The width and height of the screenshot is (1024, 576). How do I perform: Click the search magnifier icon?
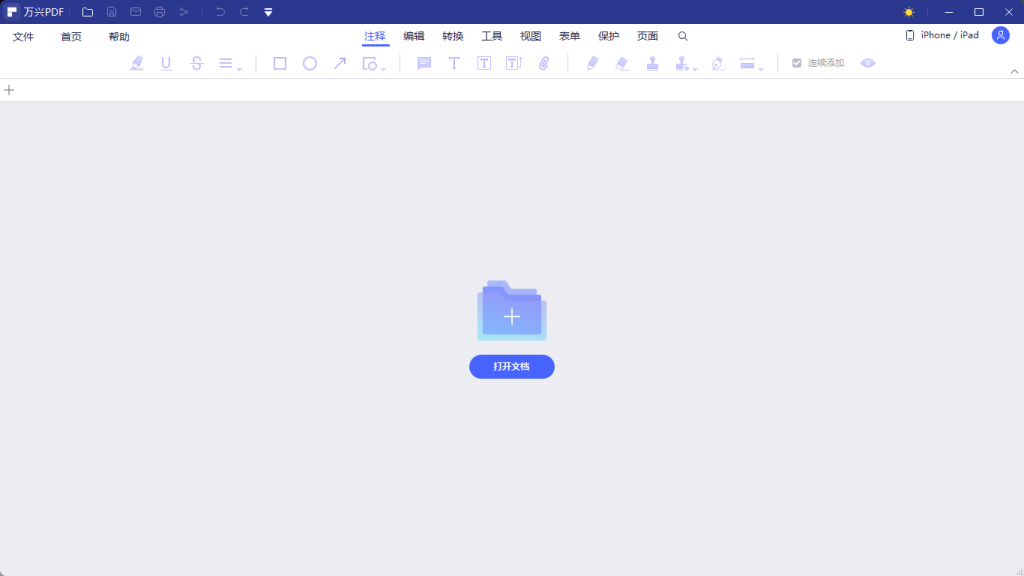point(682,37)
